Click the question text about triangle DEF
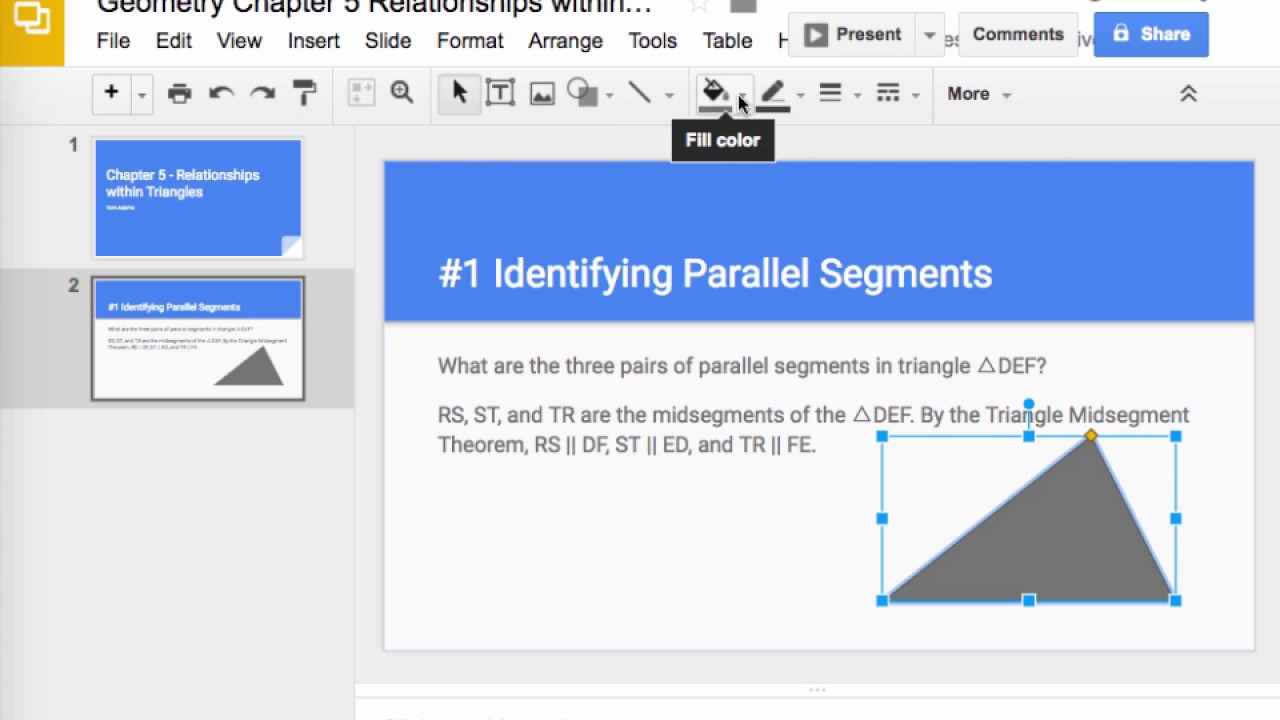 tap(742, 366)
